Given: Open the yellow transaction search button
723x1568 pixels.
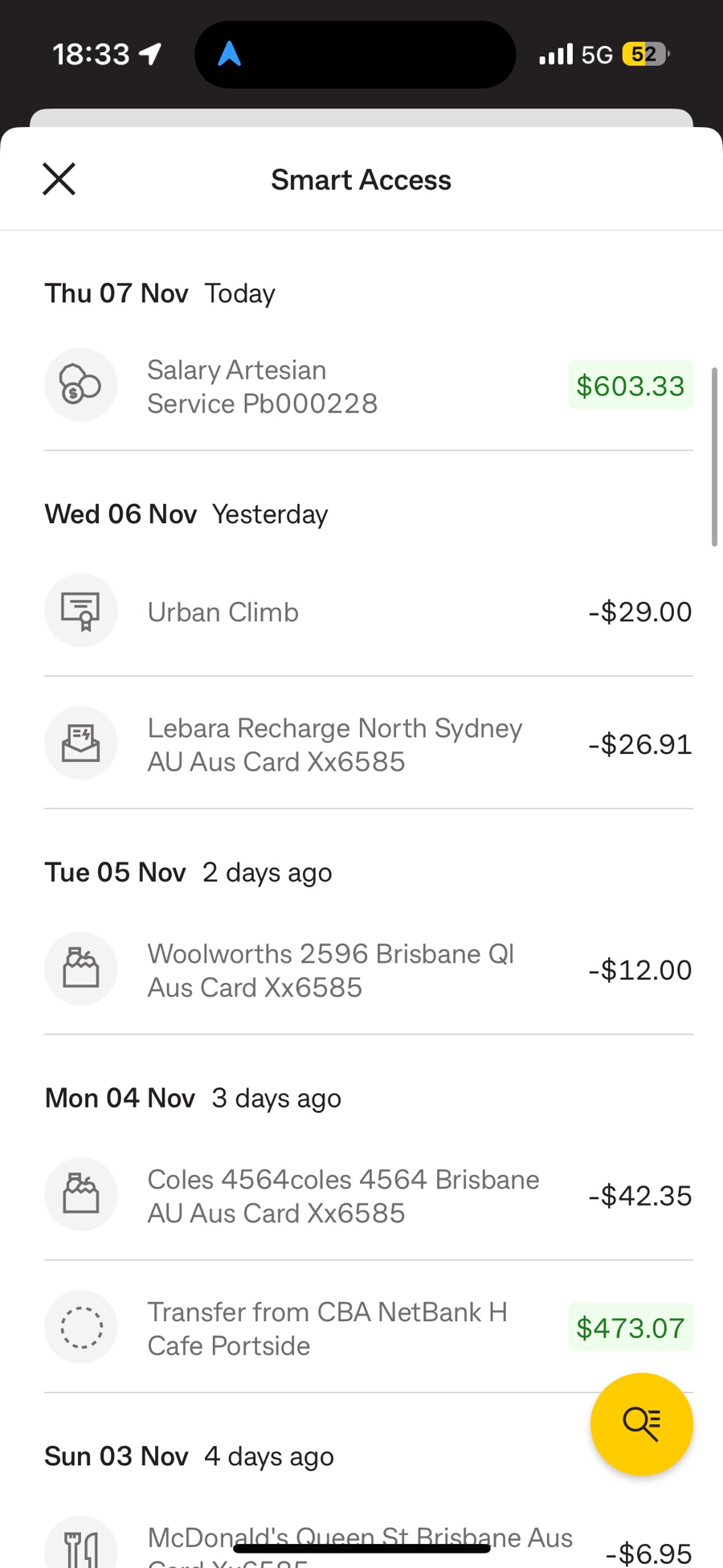Looking at the screenshot, I should point(641,1423).
